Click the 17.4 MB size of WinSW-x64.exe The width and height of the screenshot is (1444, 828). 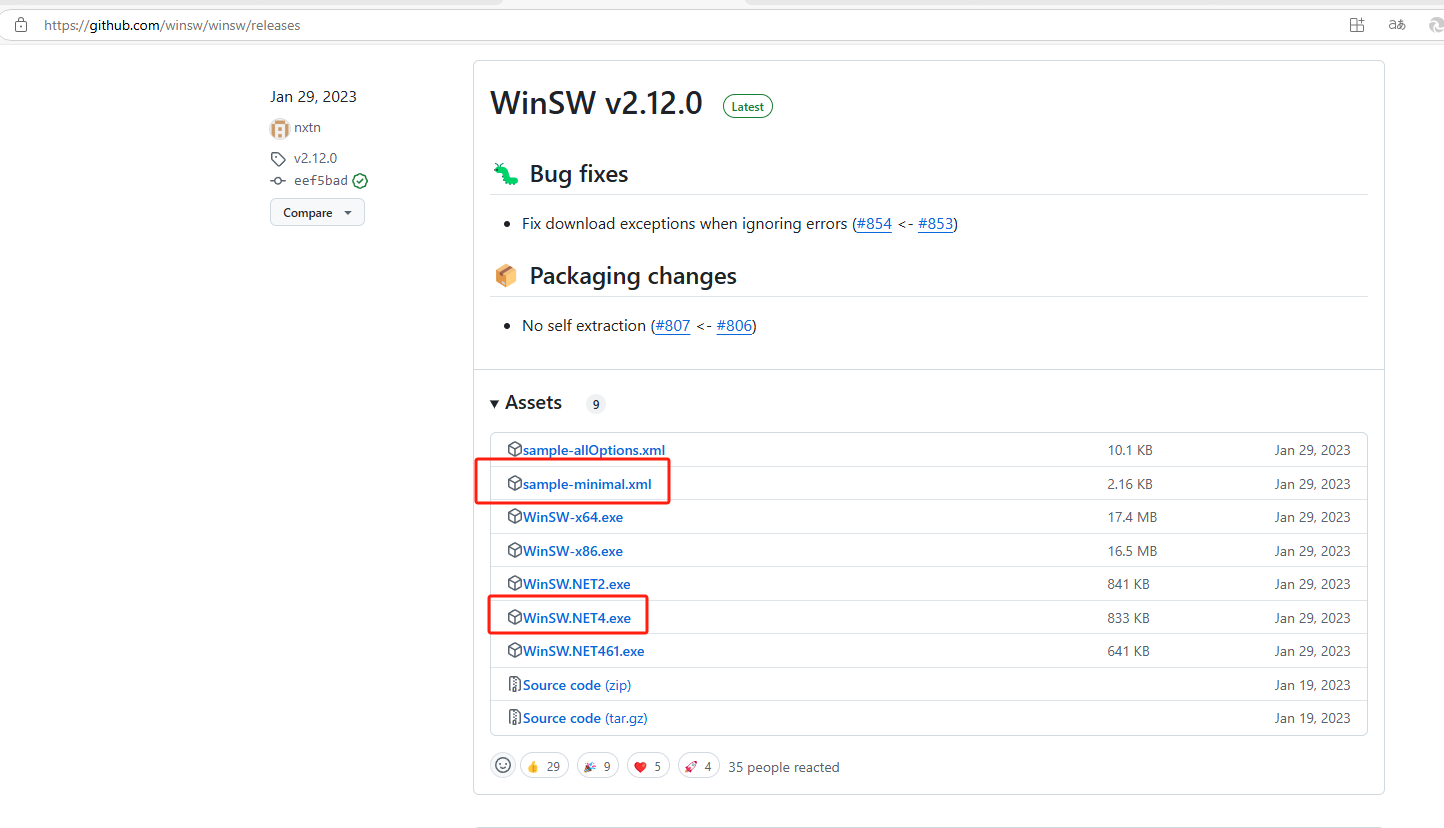[x=1132, y=518]
